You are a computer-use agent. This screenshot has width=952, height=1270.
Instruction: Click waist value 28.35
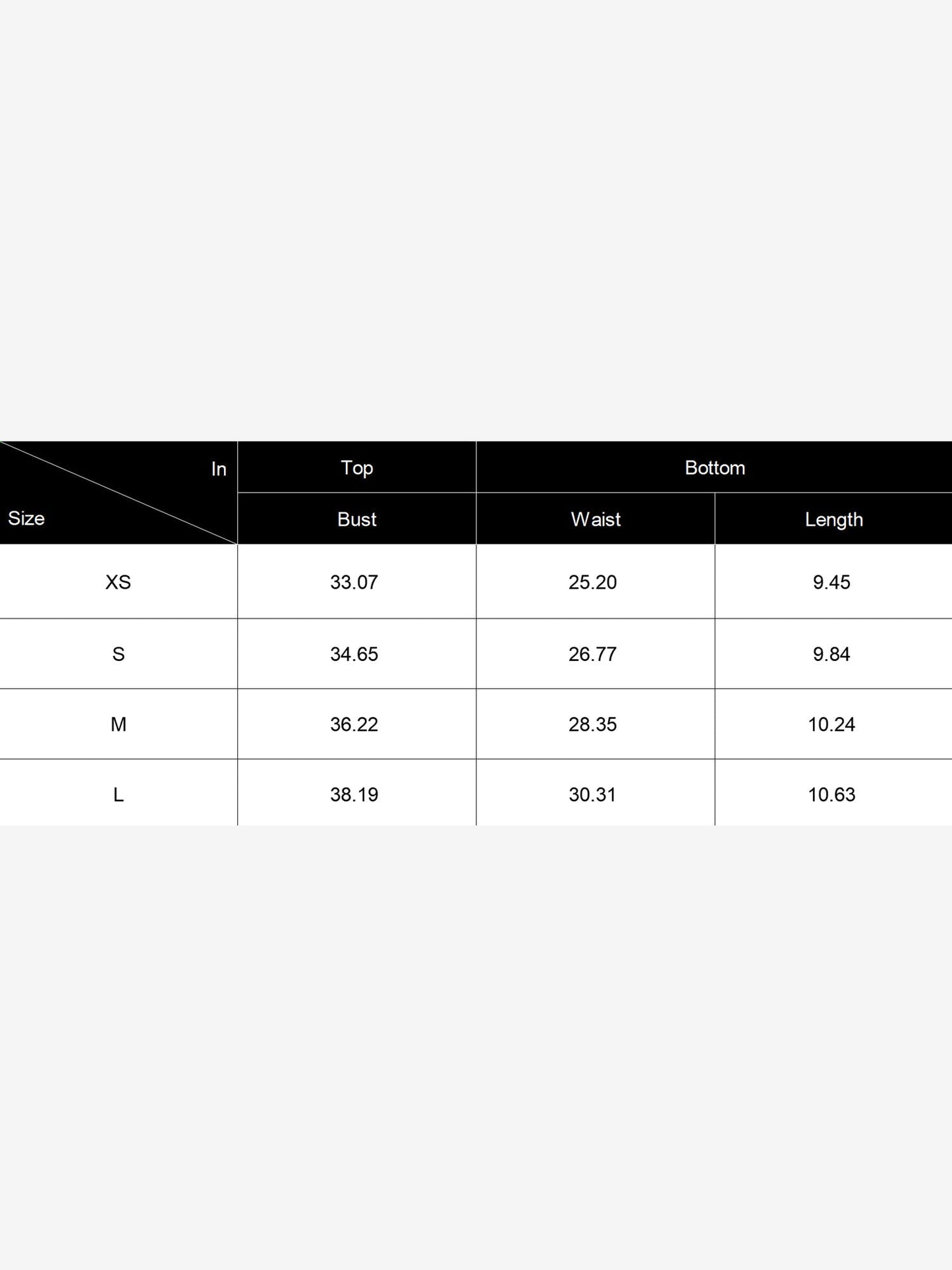pyautogui.click(x=593, y=724)
